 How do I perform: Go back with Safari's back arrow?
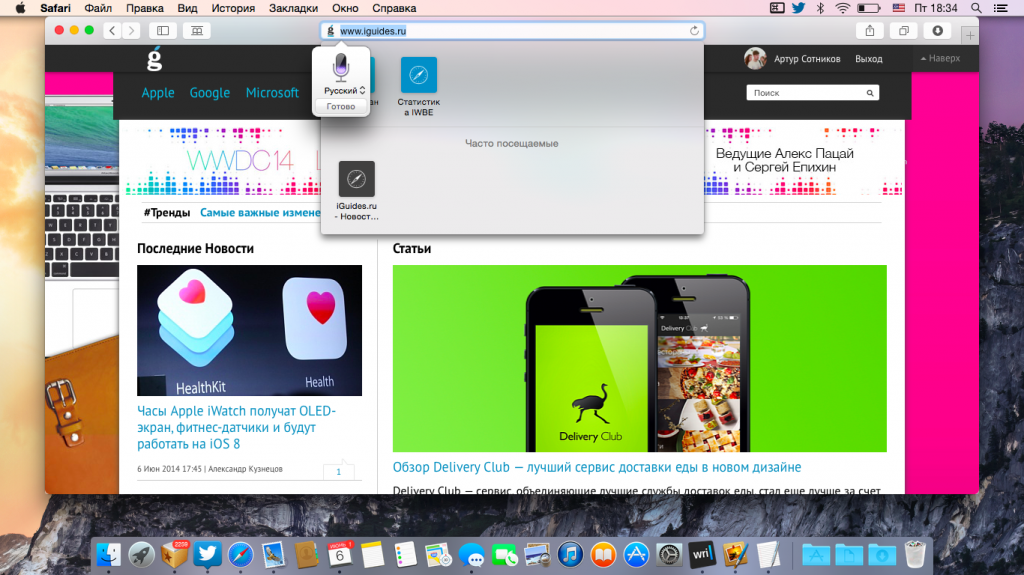coord(112,31)
